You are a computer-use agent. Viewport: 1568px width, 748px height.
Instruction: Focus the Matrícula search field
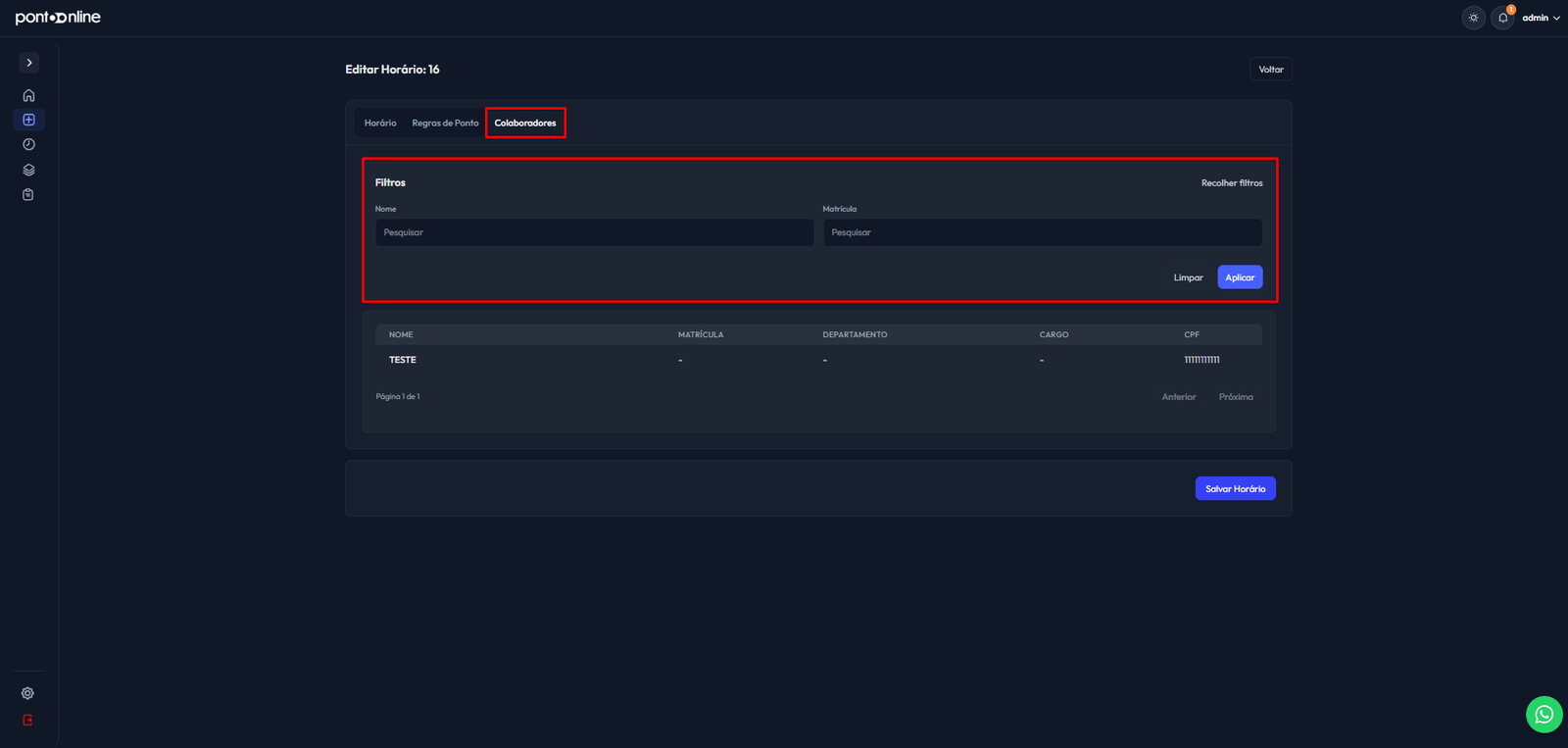tap(1042, 232)
